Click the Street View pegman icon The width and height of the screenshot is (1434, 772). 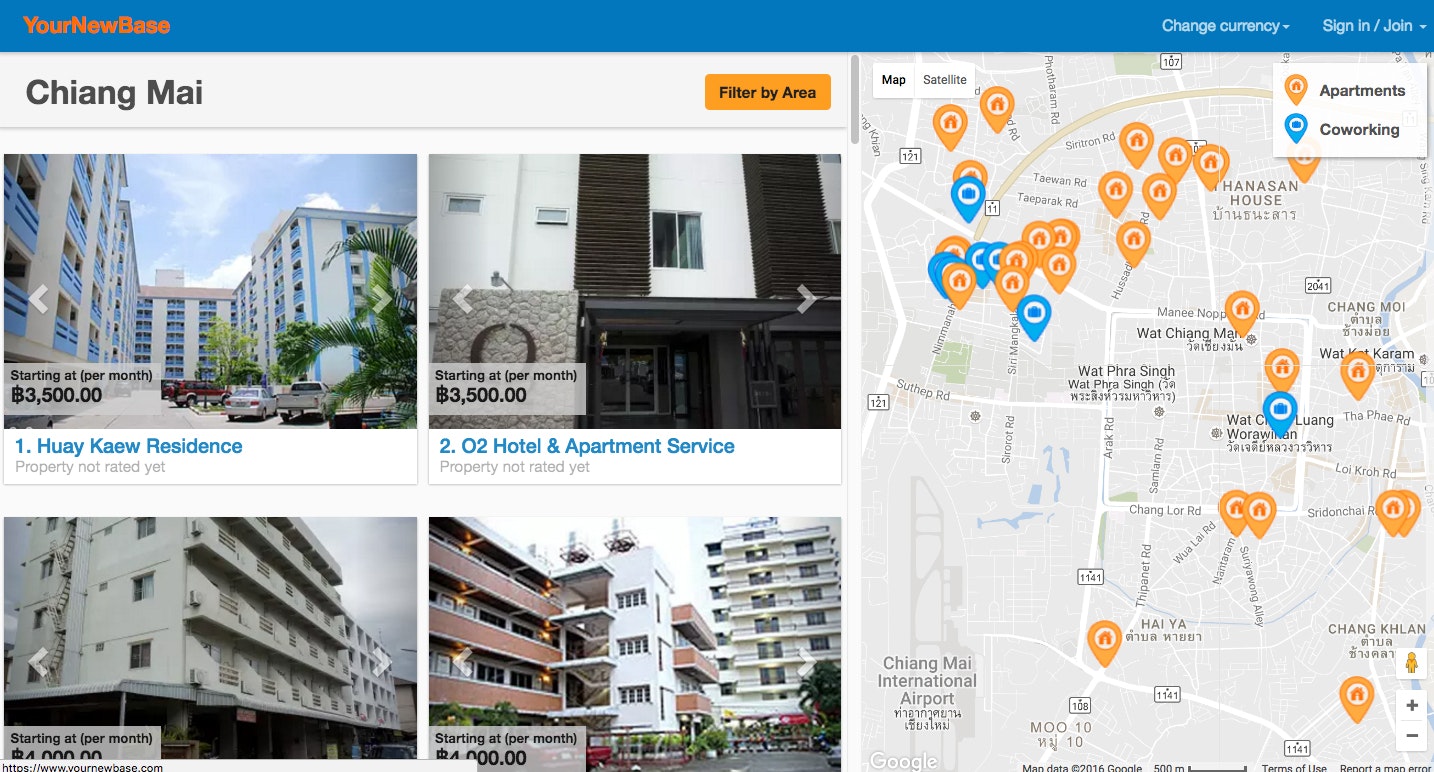pyautogui.click(x=1412, y=664)
